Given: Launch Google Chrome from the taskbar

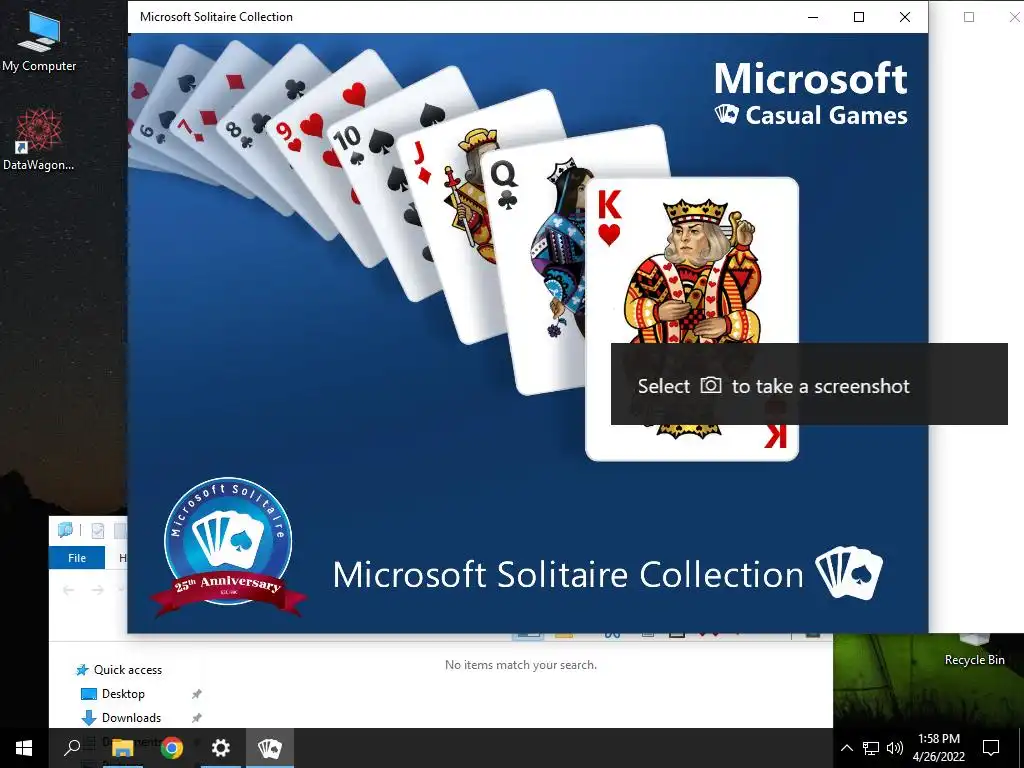Looking at the screenshot, I should pos(172,748).
